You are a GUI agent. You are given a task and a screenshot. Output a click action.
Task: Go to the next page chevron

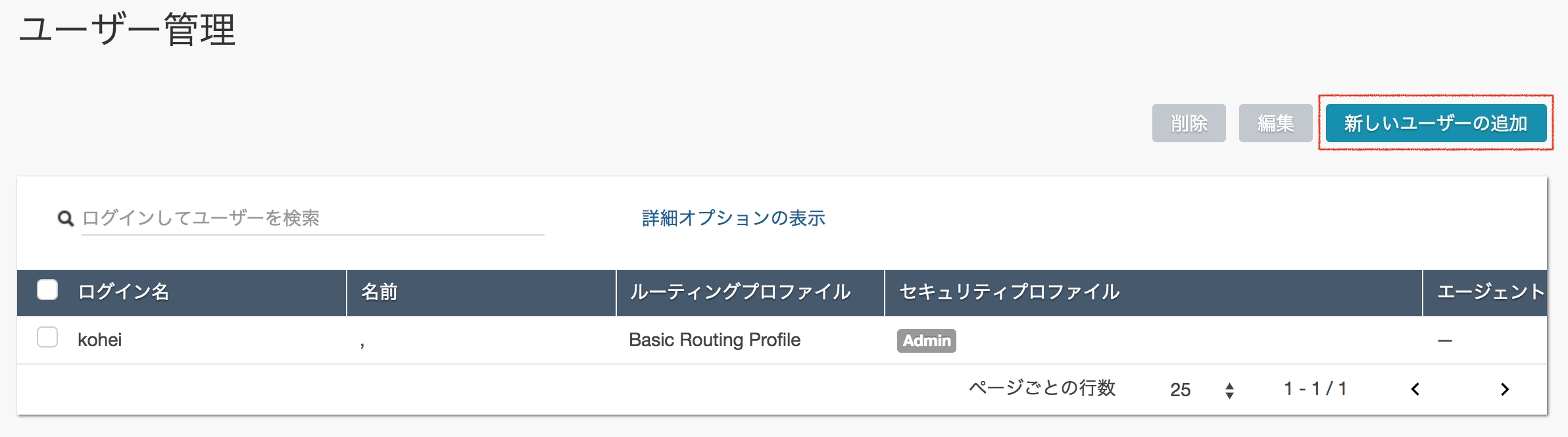coord(1504,389)
